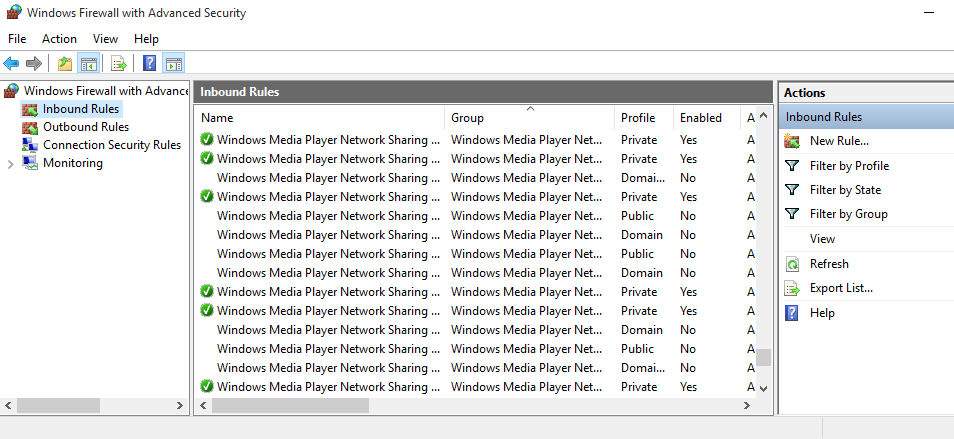Click the Export List toolbar icon
This screenshot has width=954, height=439.
coord(119,63)
